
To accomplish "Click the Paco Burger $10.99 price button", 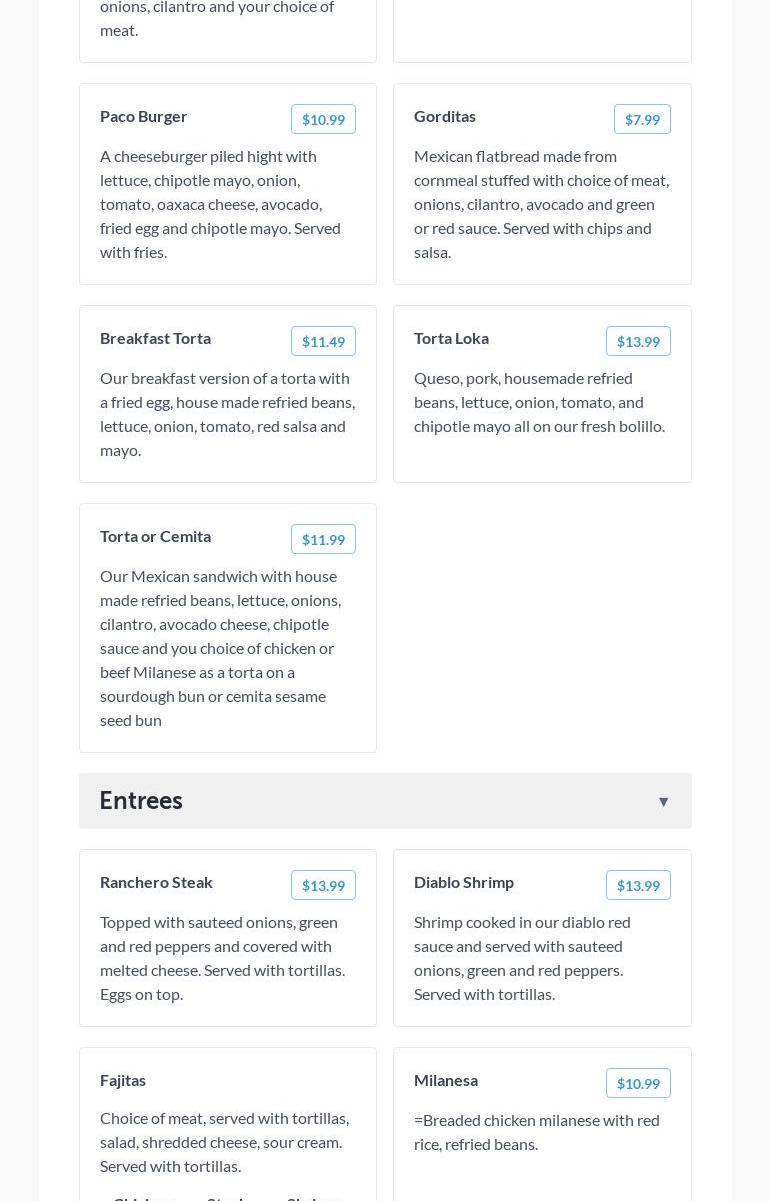I will [323, 119].
